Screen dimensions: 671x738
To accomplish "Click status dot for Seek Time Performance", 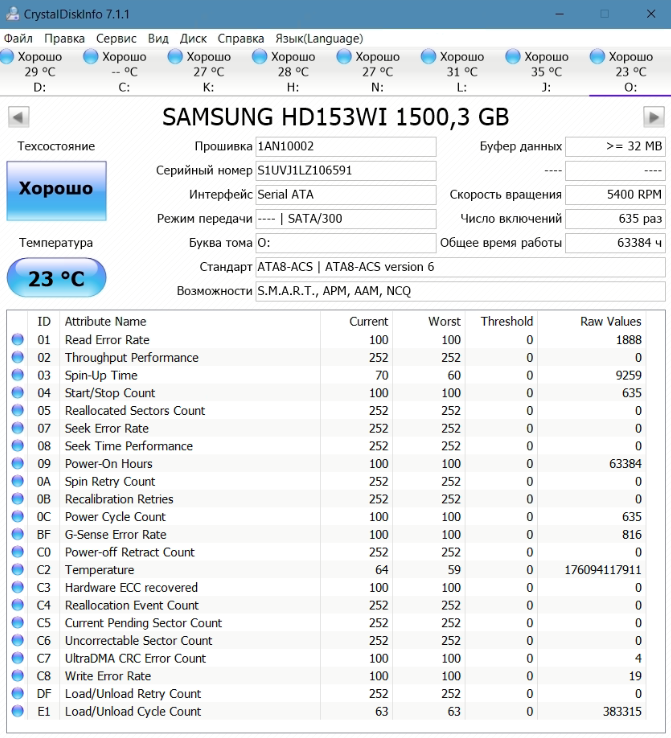I will 18,446.
